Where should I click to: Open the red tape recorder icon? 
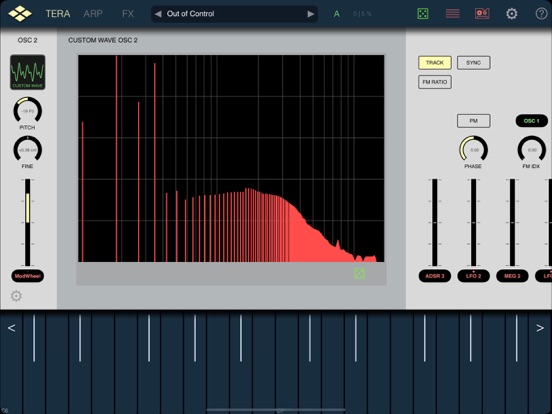tap(482, 14)
